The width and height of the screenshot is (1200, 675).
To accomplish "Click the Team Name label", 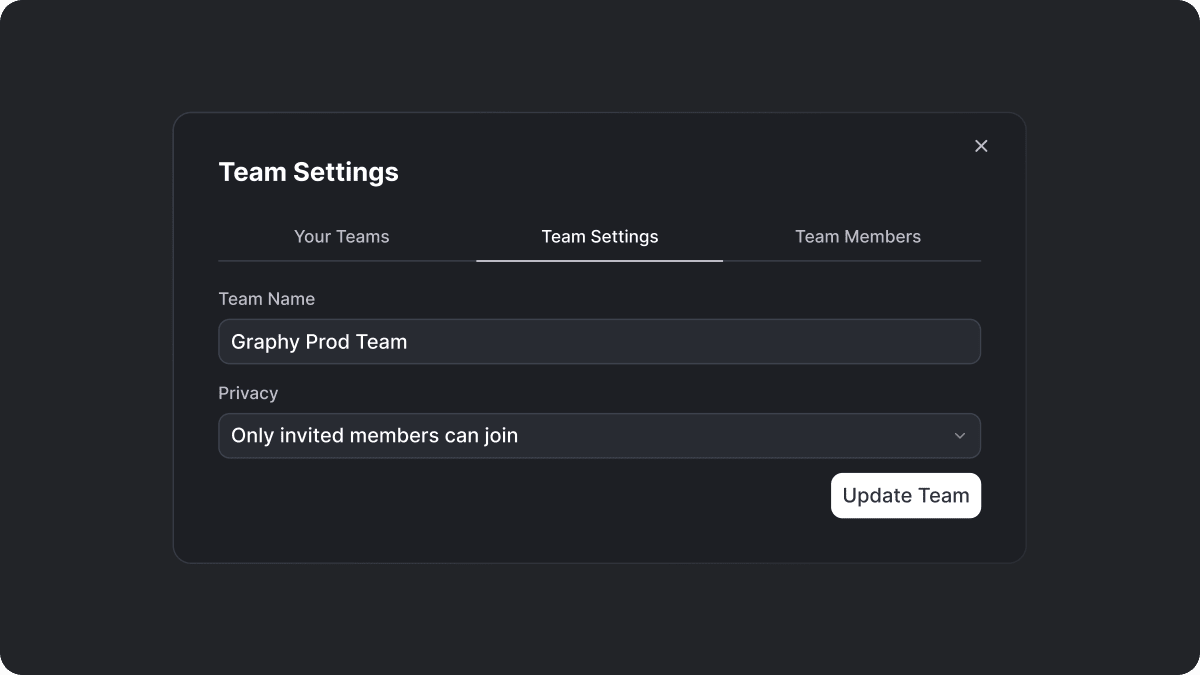I will 266,299.
